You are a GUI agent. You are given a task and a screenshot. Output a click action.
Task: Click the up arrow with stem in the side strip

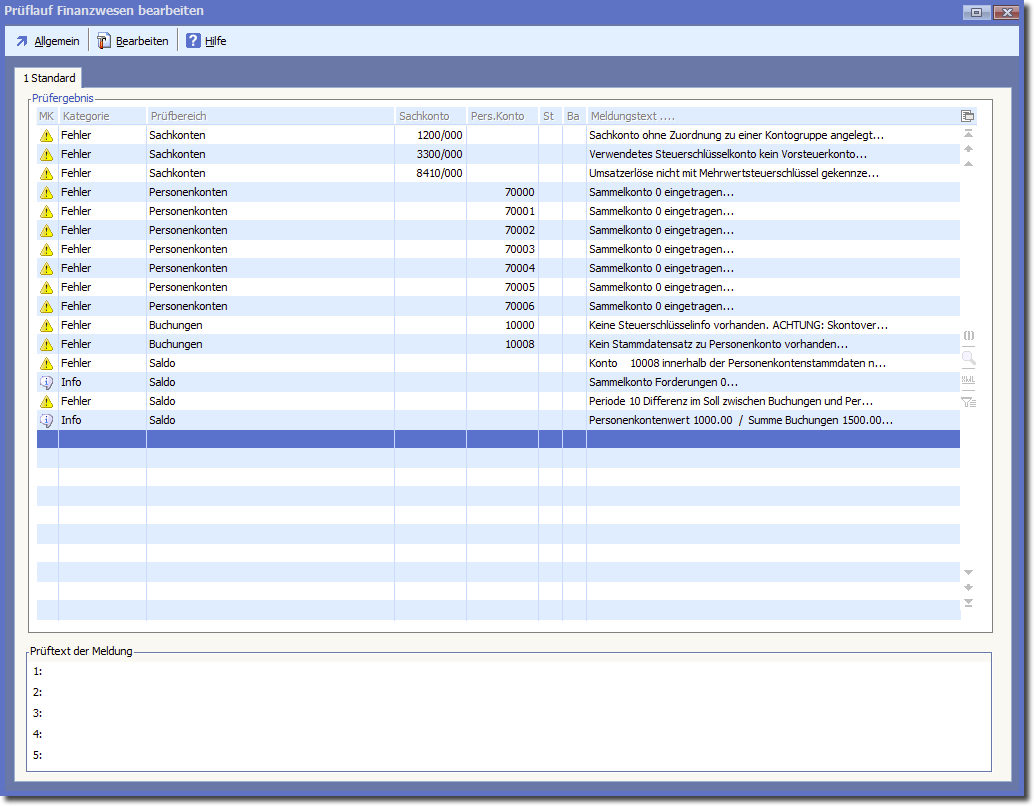pos(968,149)
